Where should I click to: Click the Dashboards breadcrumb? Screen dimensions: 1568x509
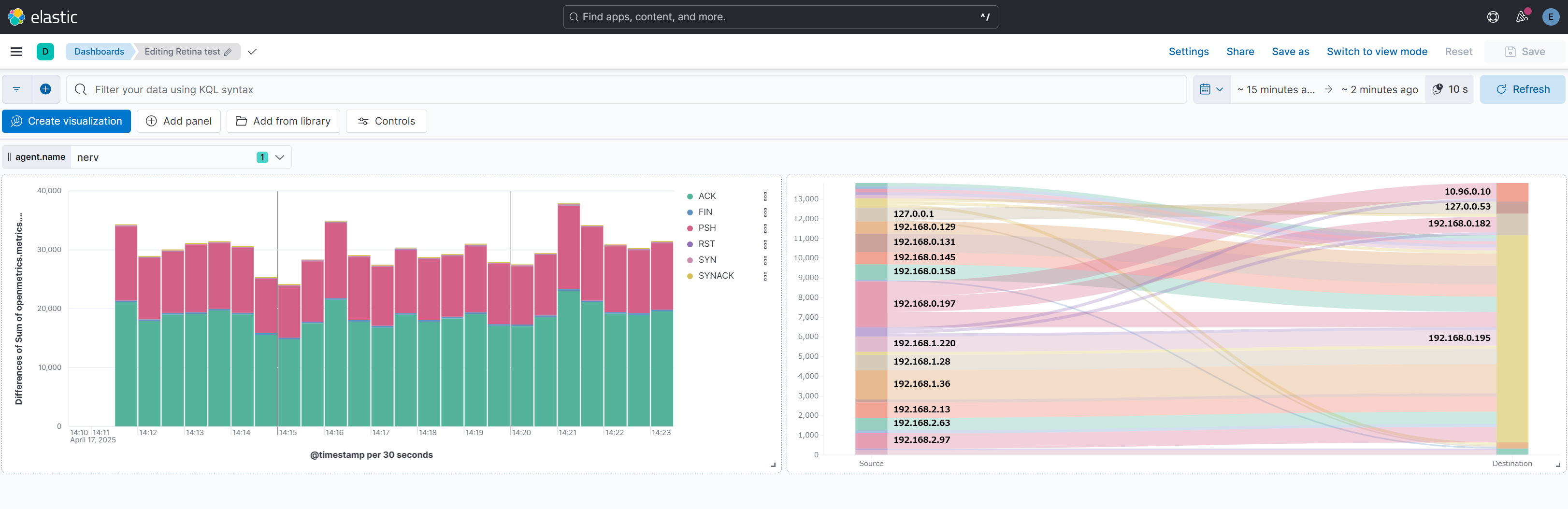click(99, 52)
